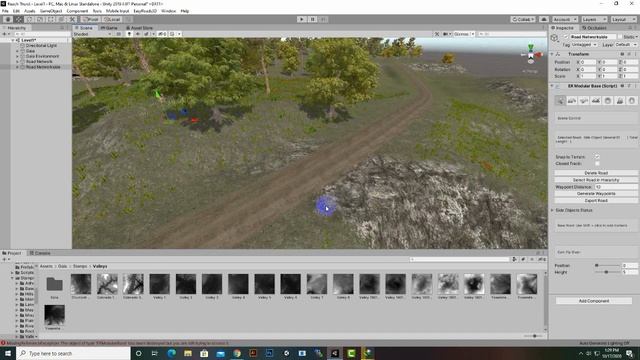Select the Hand tool in Unity toolbar
Screen dimensions: 640x360
[8, 19]
